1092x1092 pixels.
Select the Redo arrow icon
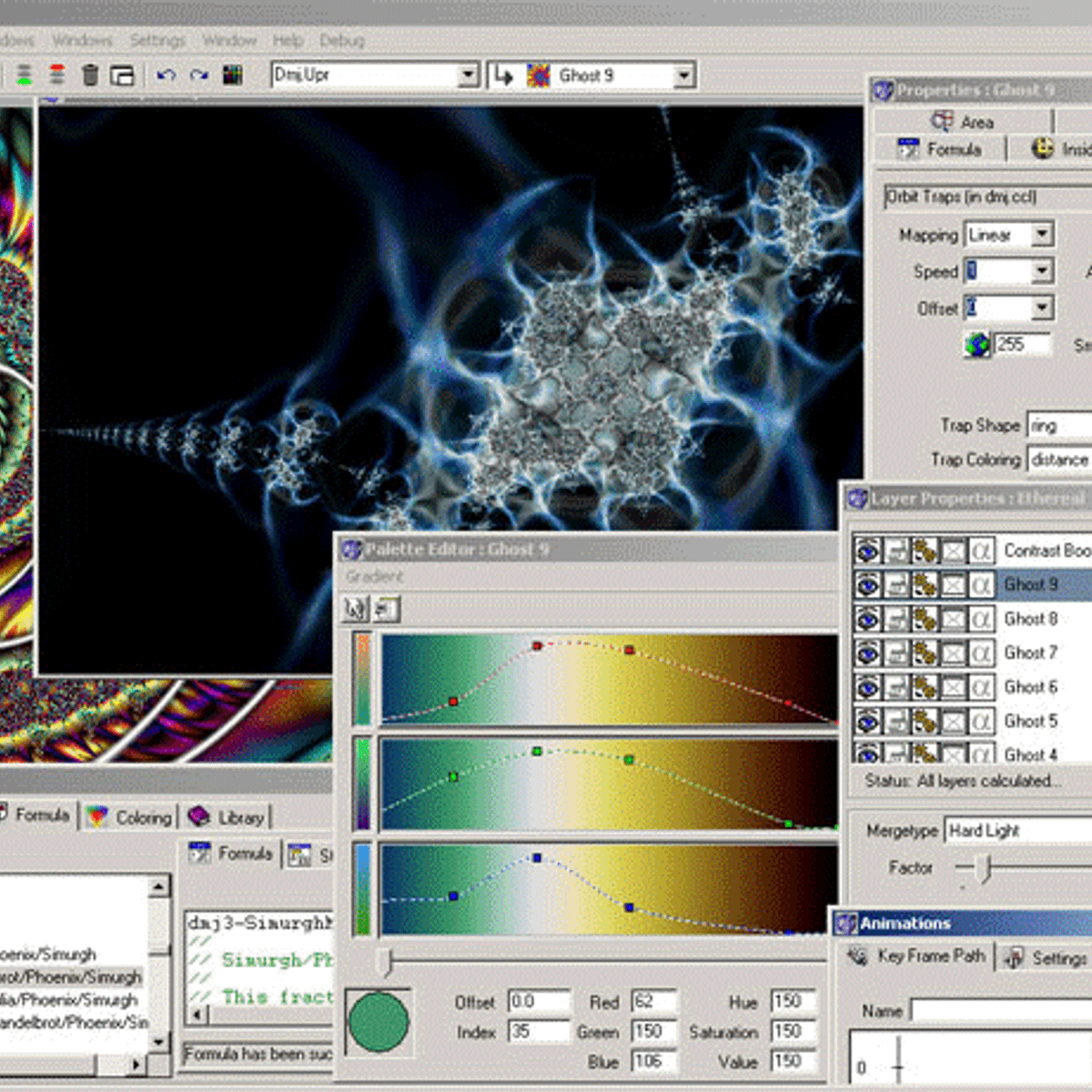197,76
